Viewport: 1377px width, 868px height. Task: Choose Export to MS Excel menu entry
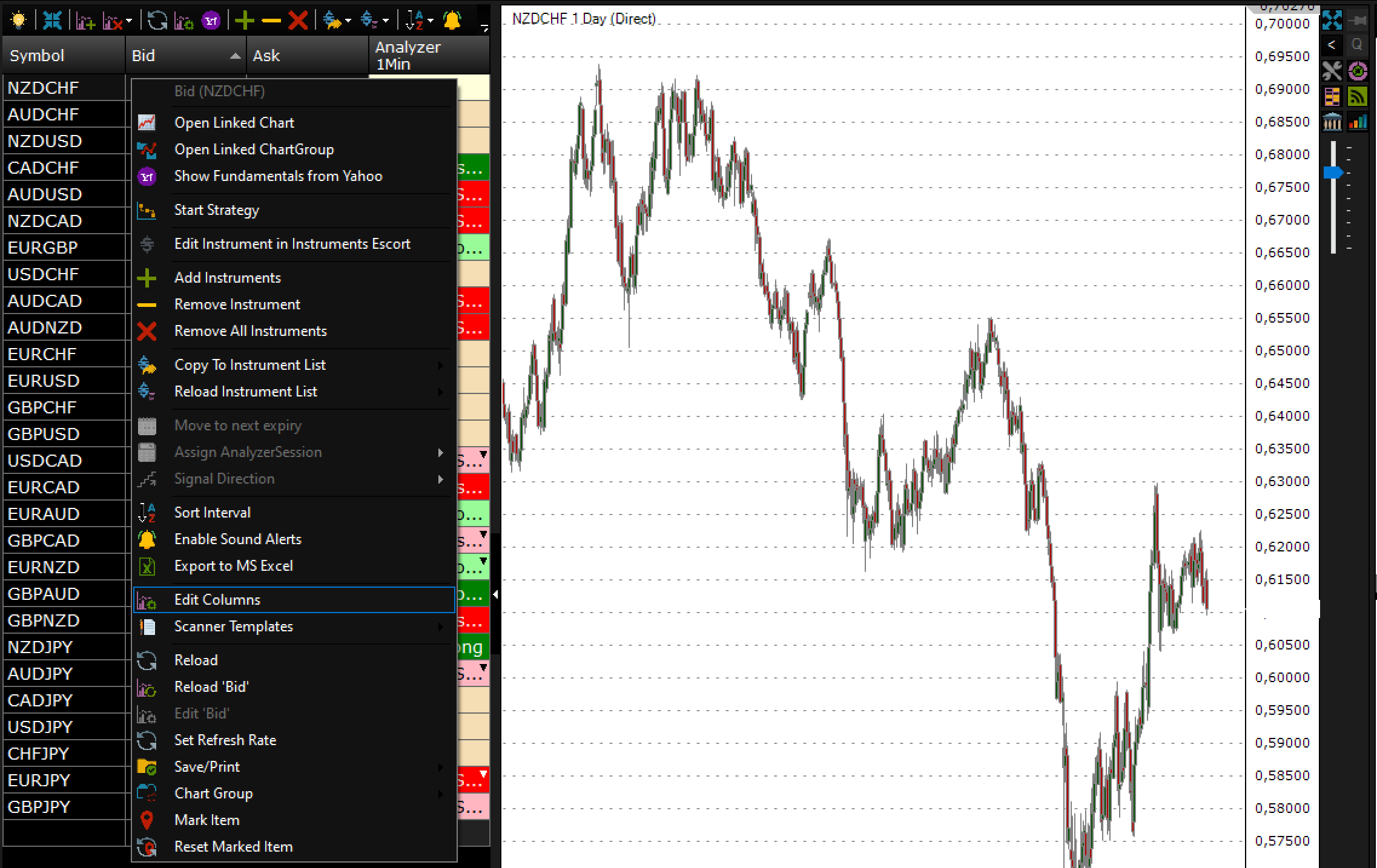point(234,566)
